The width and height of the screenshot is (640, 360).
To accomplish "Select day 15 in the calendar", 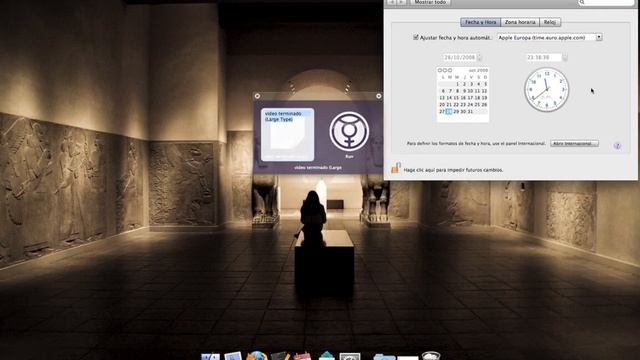I will 456,98.
